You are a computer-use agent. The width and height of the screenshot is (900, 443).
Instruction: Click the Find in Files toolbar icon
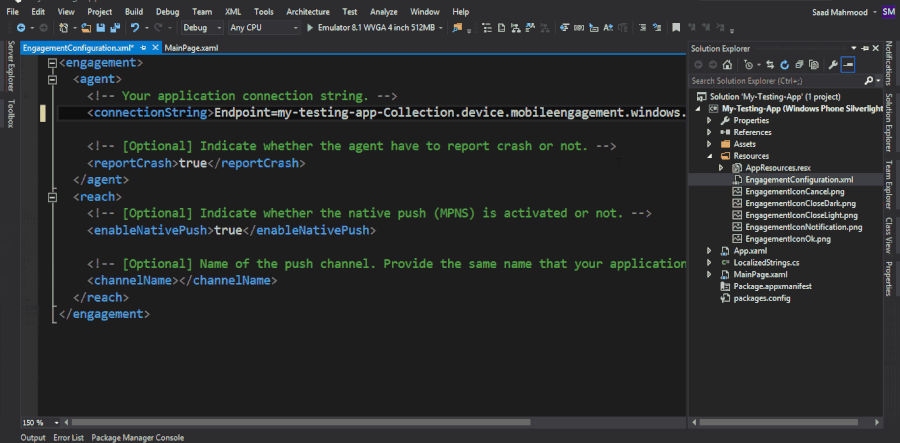(457, 28)
